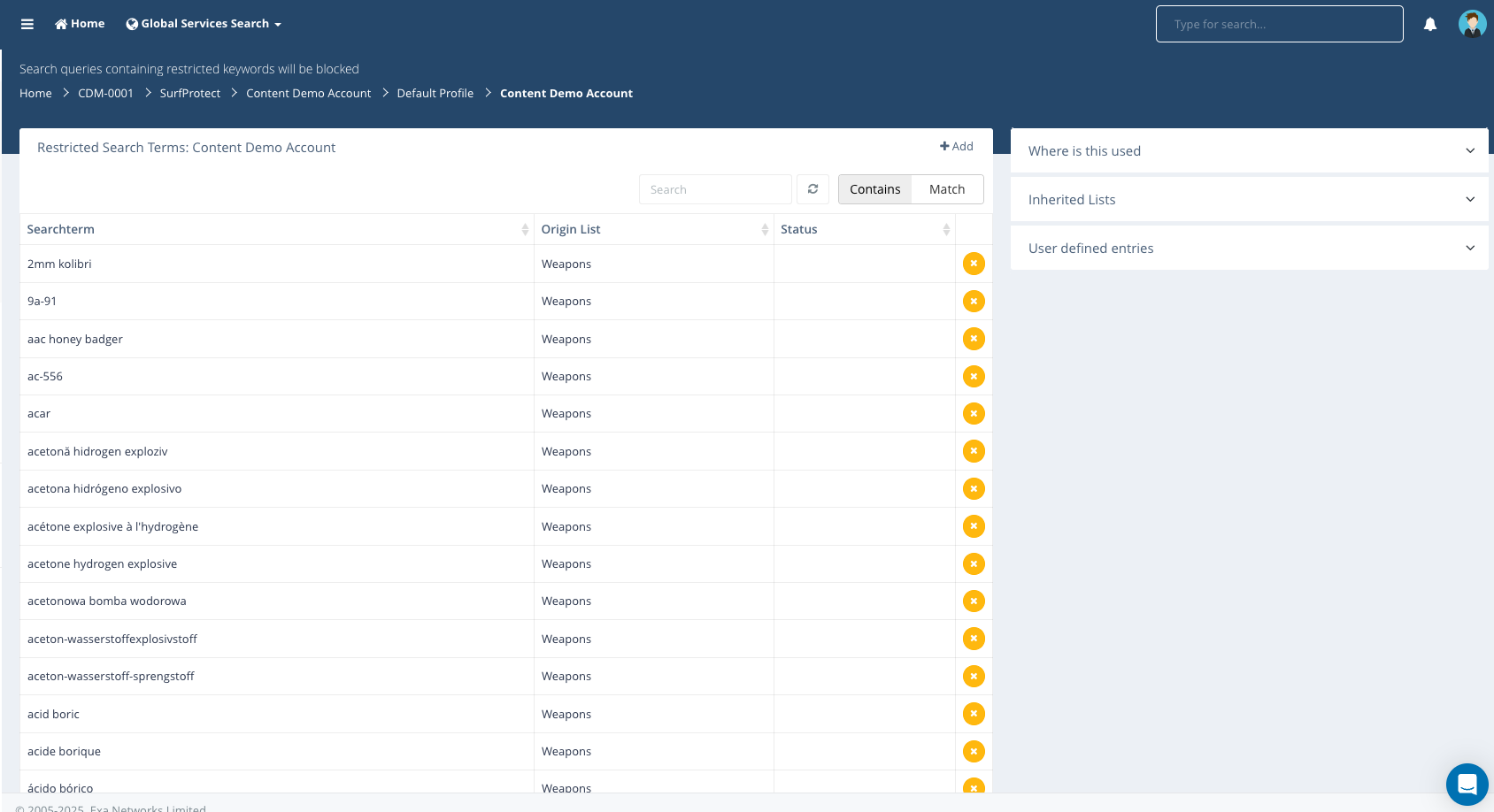Remove the 'acetone hydrogen explosive' term
The image size is (1494, 812).
click(974, 563)
